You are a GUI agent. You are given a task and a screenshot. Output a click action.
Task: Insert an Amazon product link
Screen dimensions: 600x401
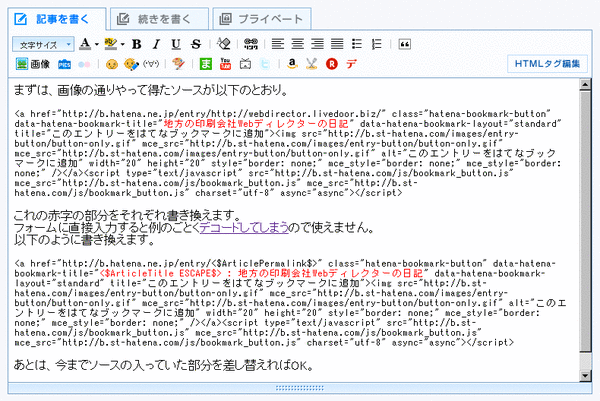point(292,64)
